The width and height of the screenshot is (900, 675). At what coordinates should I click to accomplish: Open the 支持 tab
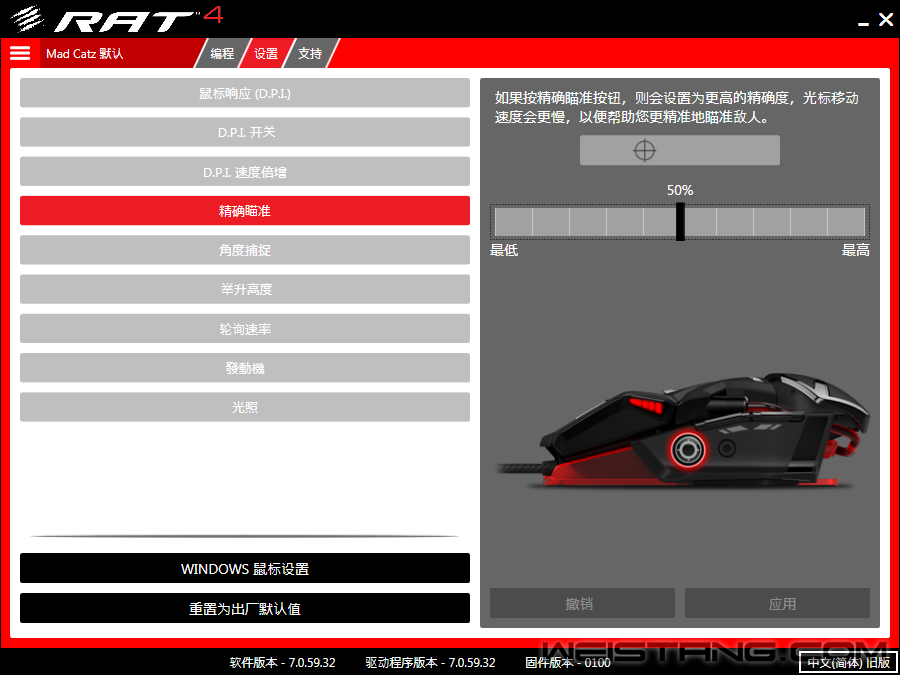click(x=310, y=53)
